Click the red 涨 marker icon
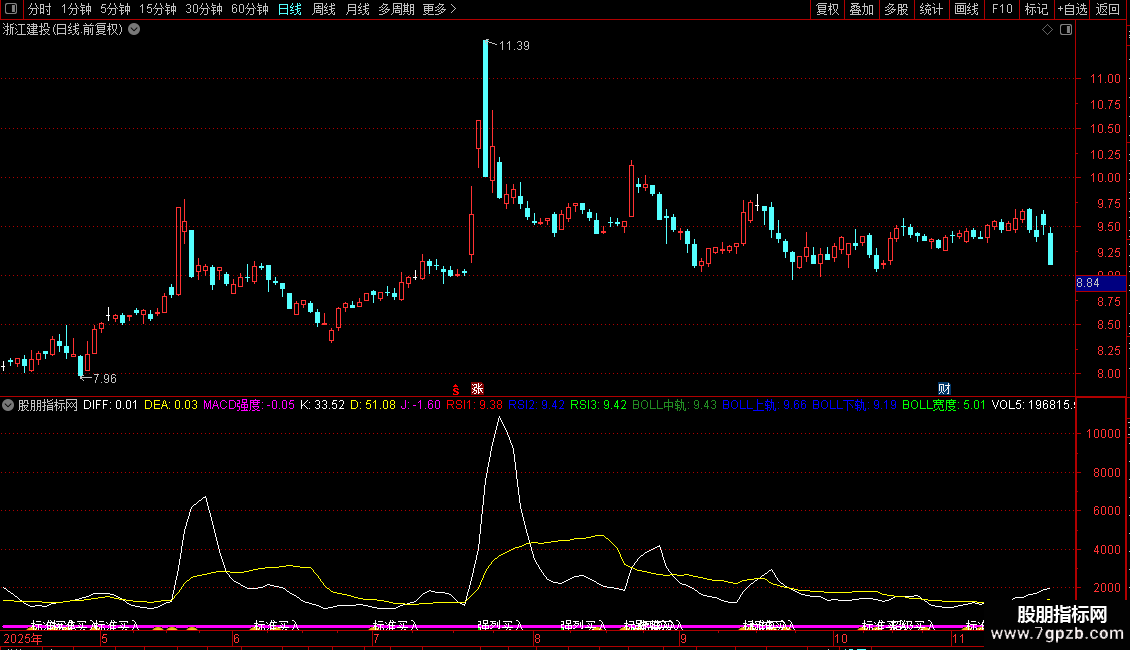The image size is (1130, 650). (477, 388)
